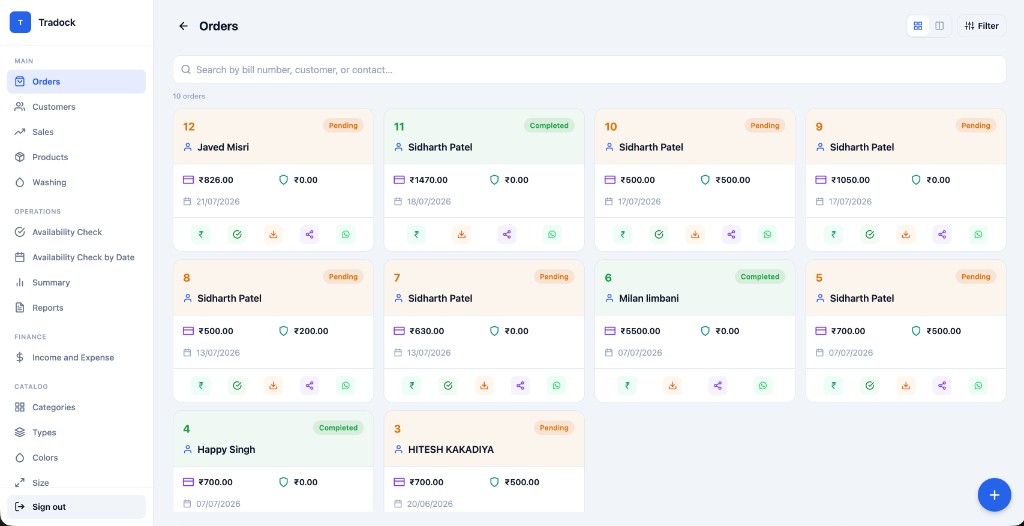Click the rupee payment icon on order 7
The image size is (1024, 526).
click(x=411, y=386)
